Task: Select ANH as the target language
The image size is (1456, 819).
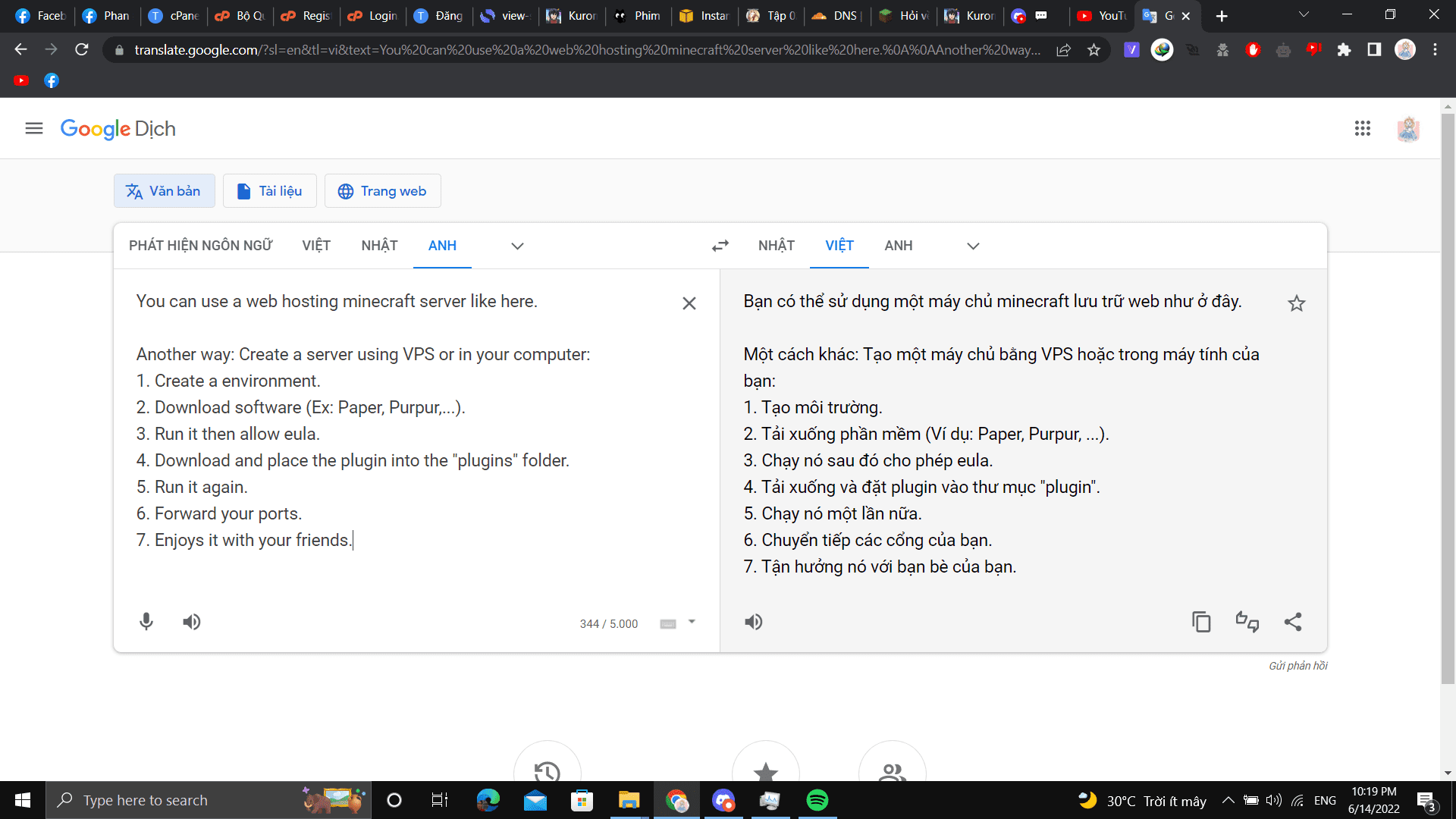Action: point(898,246)
